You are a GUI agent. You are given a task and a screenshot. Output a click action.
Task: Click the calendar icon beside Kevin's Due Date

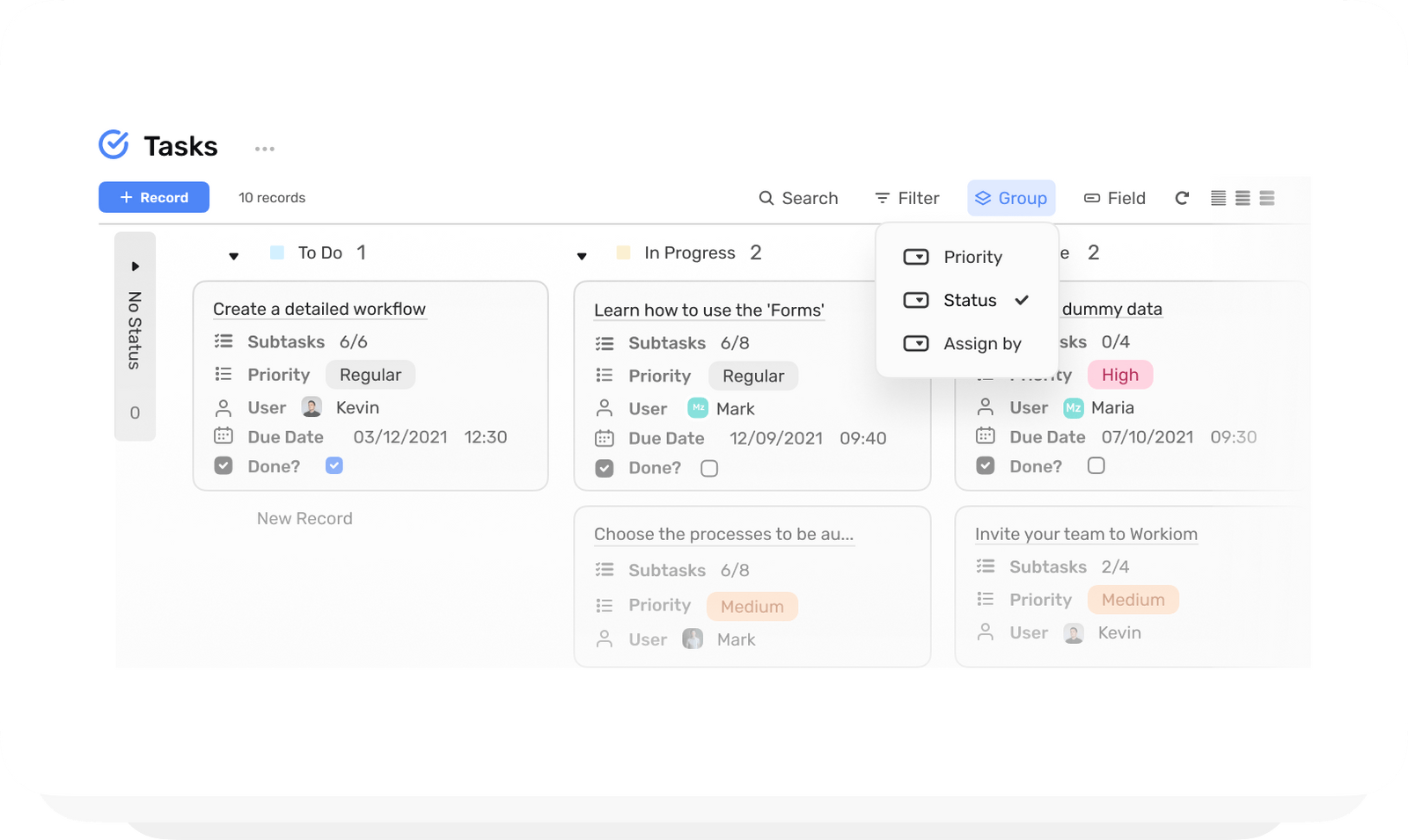pos(224,436)
